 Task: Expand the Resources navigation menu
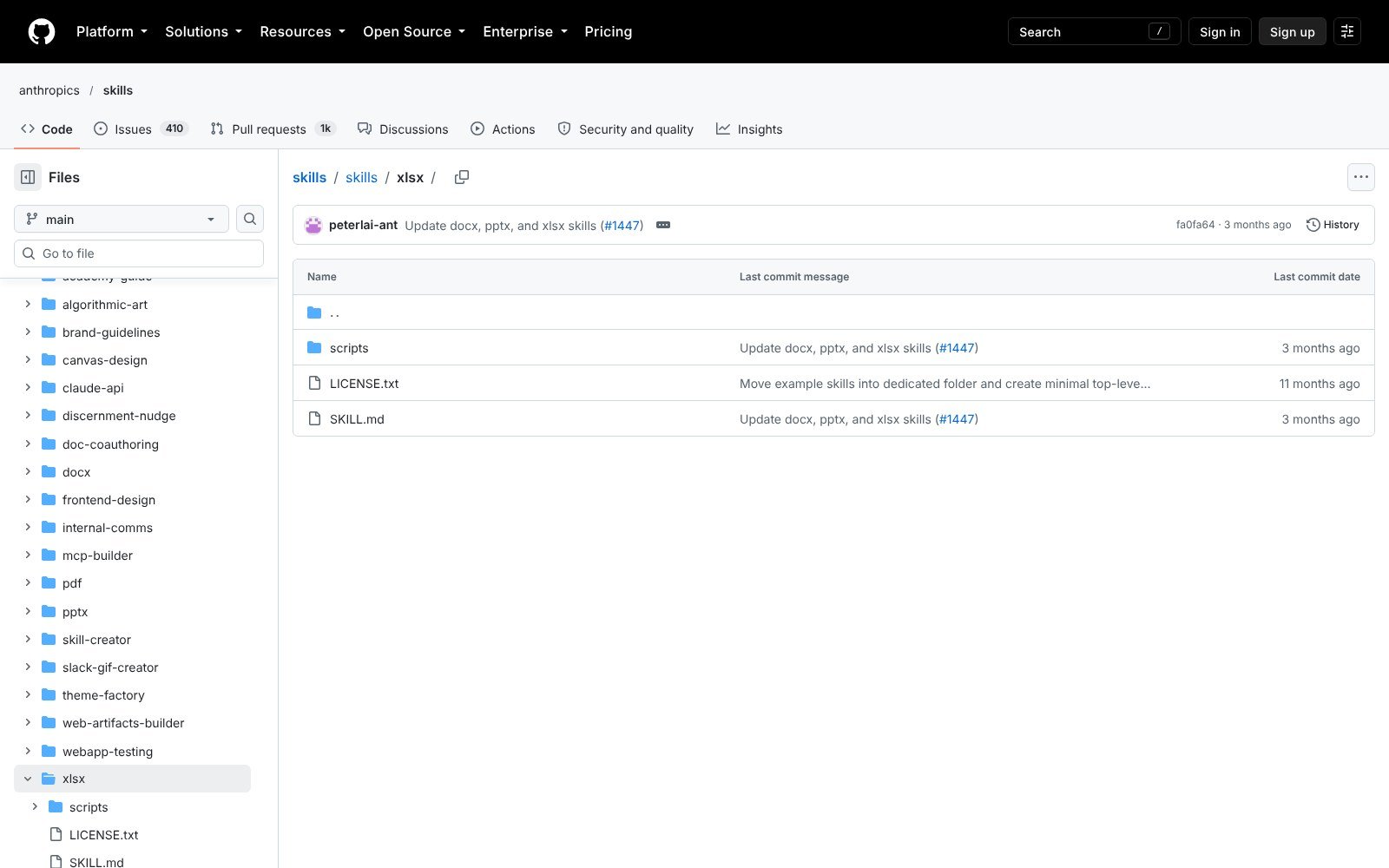(303, 31)
